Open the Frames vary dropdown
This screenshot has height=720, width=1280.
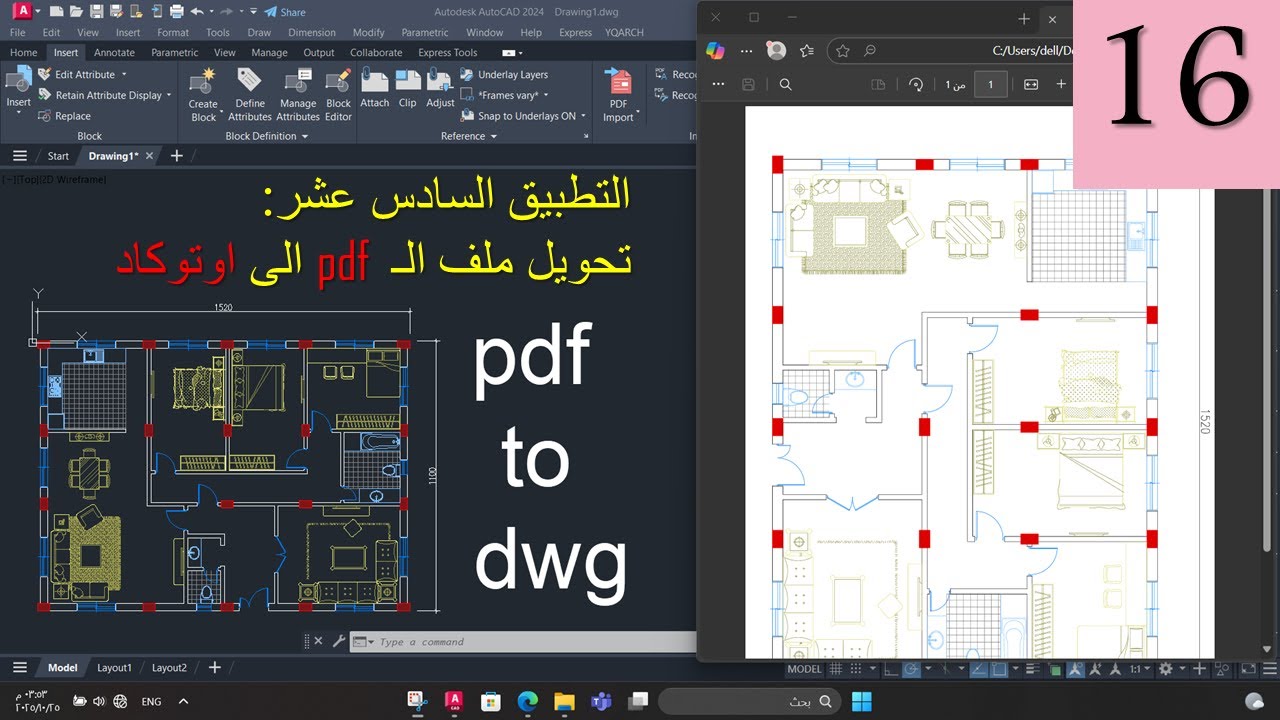pyautogui.click(x=546, y=96)
